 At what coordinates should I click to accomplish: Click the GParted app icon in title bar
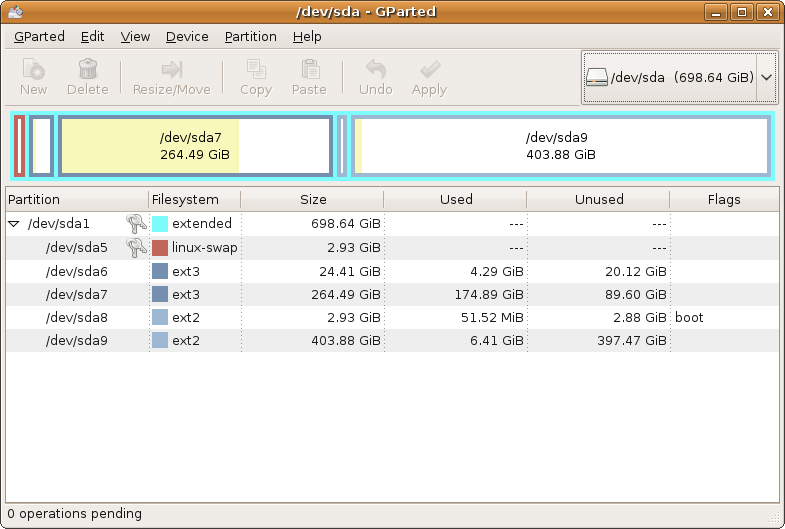click(x=16, y=12)
